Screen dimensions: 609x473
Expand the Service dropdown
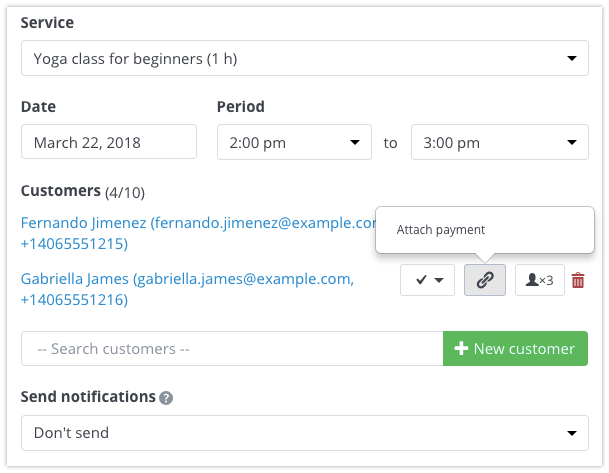[305, 58]
